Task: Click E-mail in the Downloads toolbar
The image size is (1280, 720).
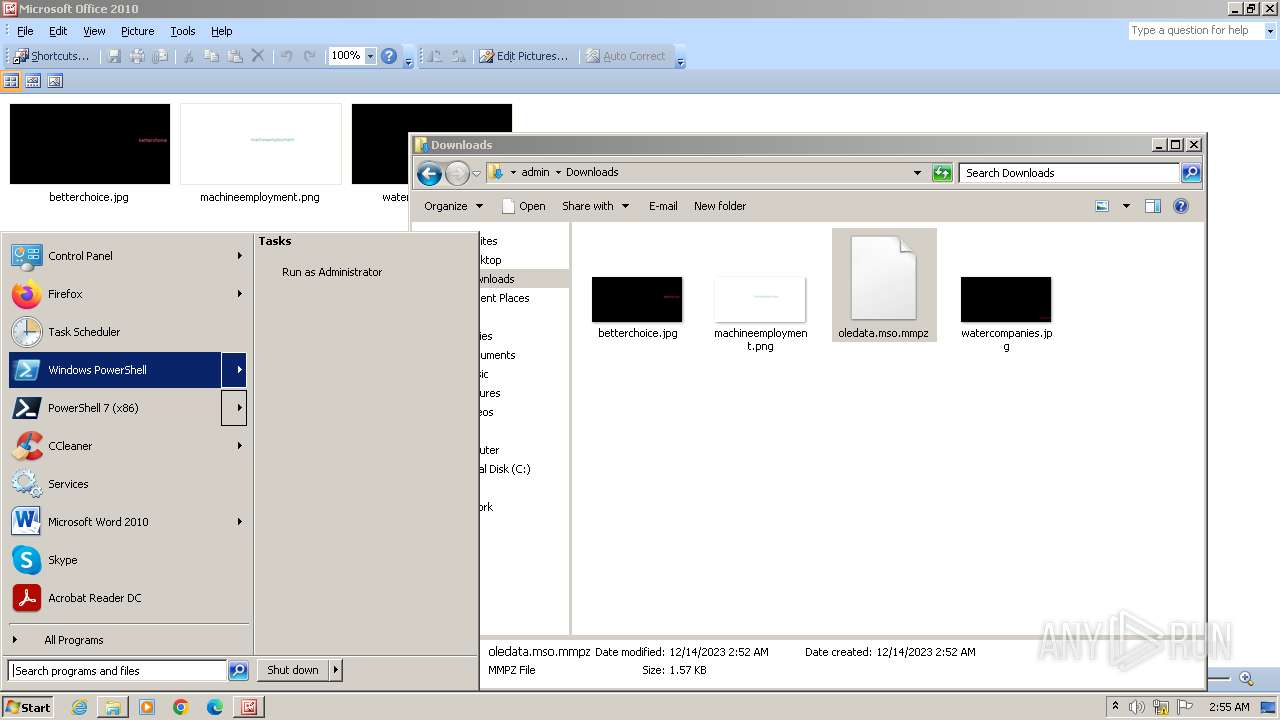Action: [x=663, y=206]
